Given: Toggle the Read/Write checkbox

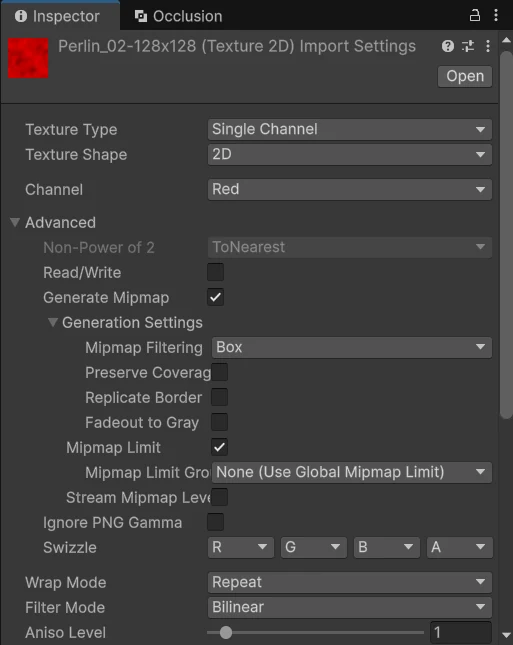Looking at the screenshot, I should pyautogui.click(x=216, y=272).
